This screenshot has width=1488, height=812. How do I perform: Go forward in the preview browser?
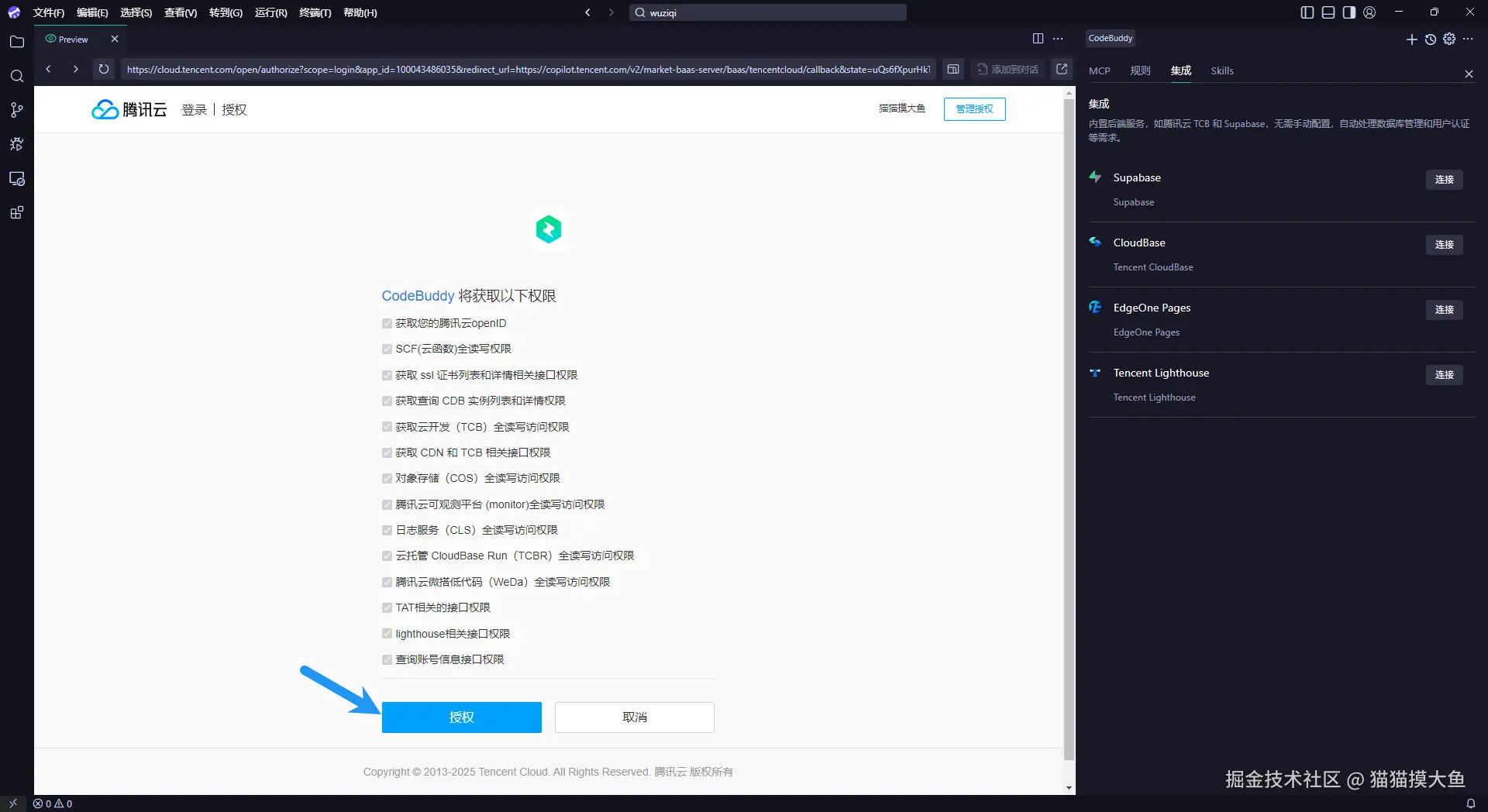point(75,69)
